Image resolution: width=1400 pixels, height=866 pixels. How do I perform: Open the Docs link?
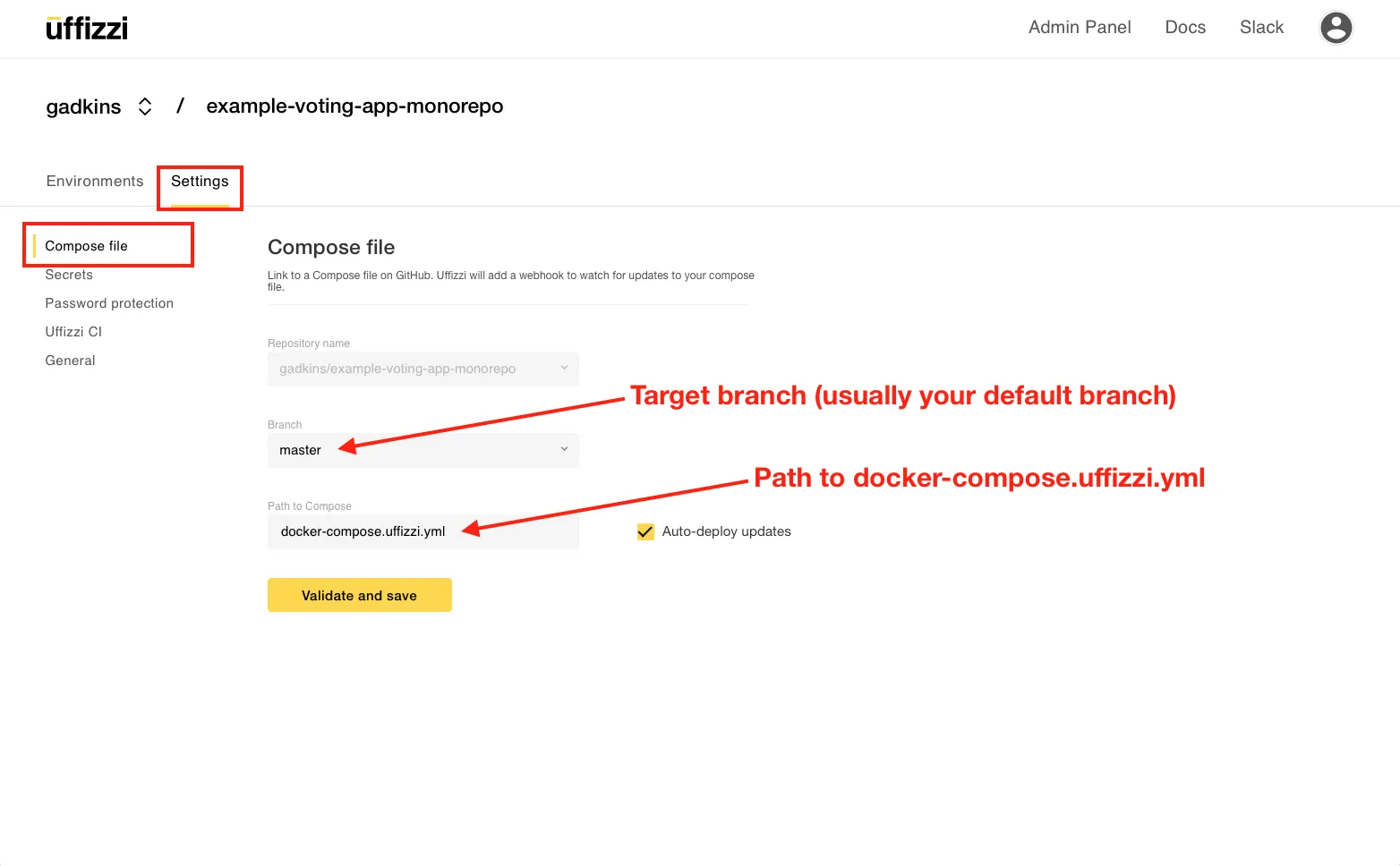[1185, 28]
